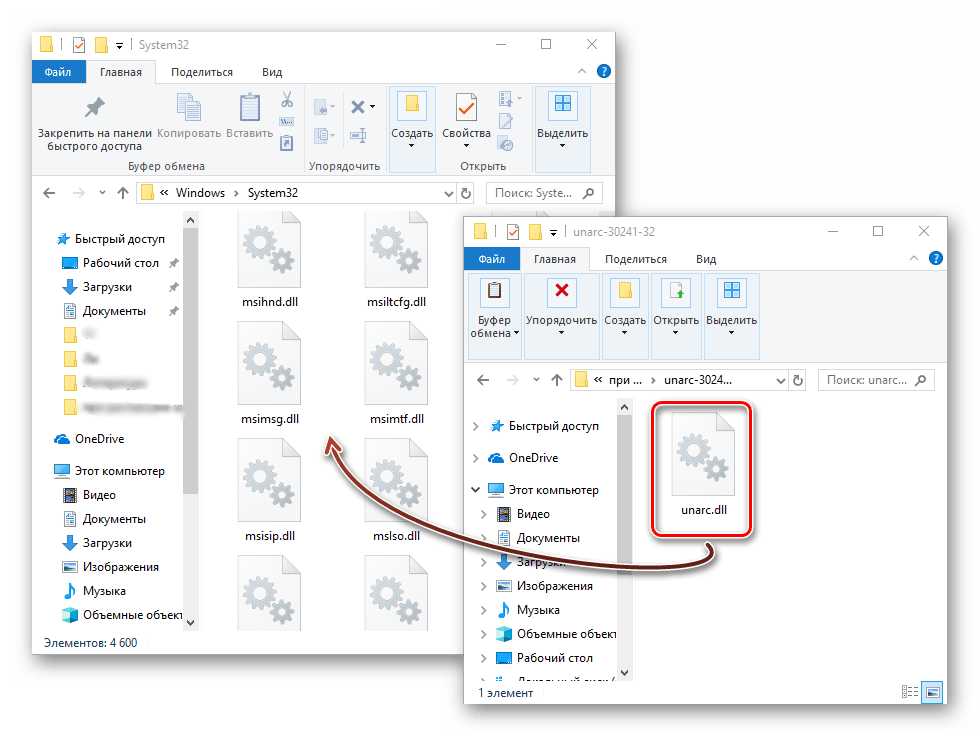Open Файл tab in unarc window
This screenshot has height=736, width=980.
(x=492, y=259)
